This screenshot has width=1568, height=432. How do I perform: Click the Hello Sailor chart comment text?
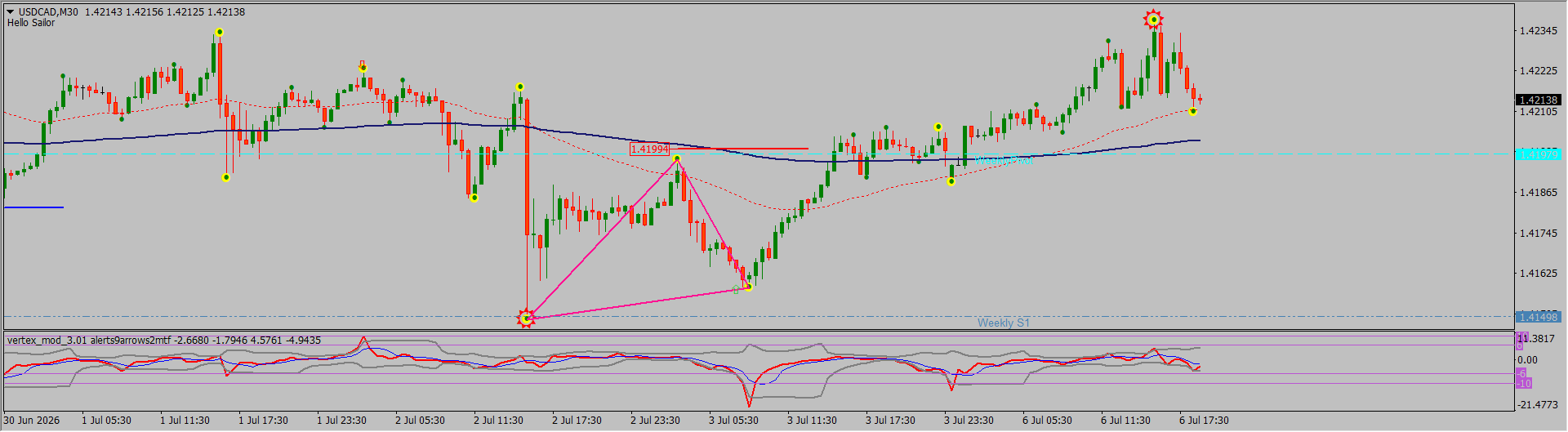[x=31, y=23]
